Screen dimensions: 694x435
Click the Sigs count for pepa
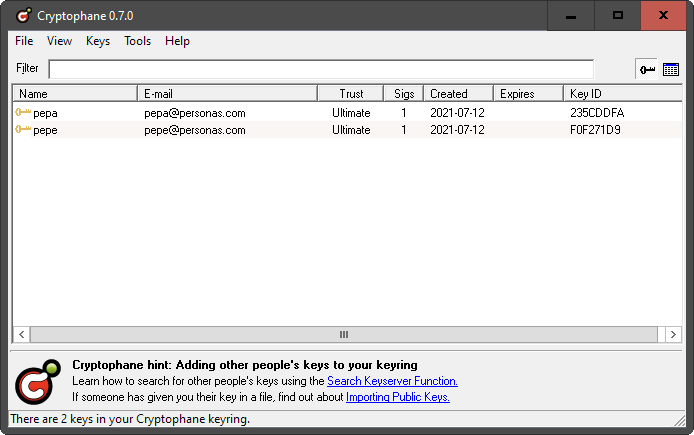pos(404,113)
